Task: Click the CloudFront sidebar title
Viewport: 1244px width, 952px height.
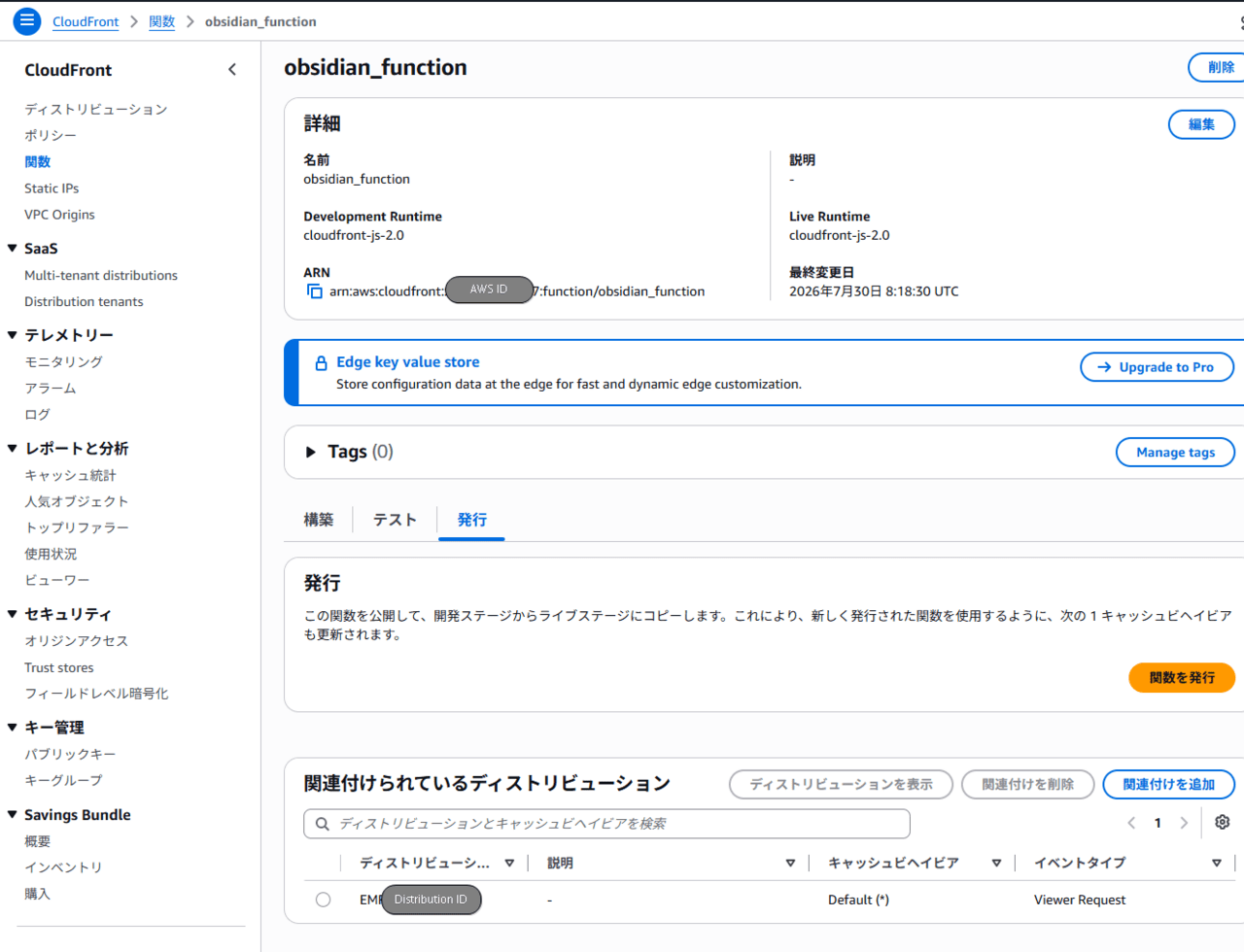Action: click(68, 70)
